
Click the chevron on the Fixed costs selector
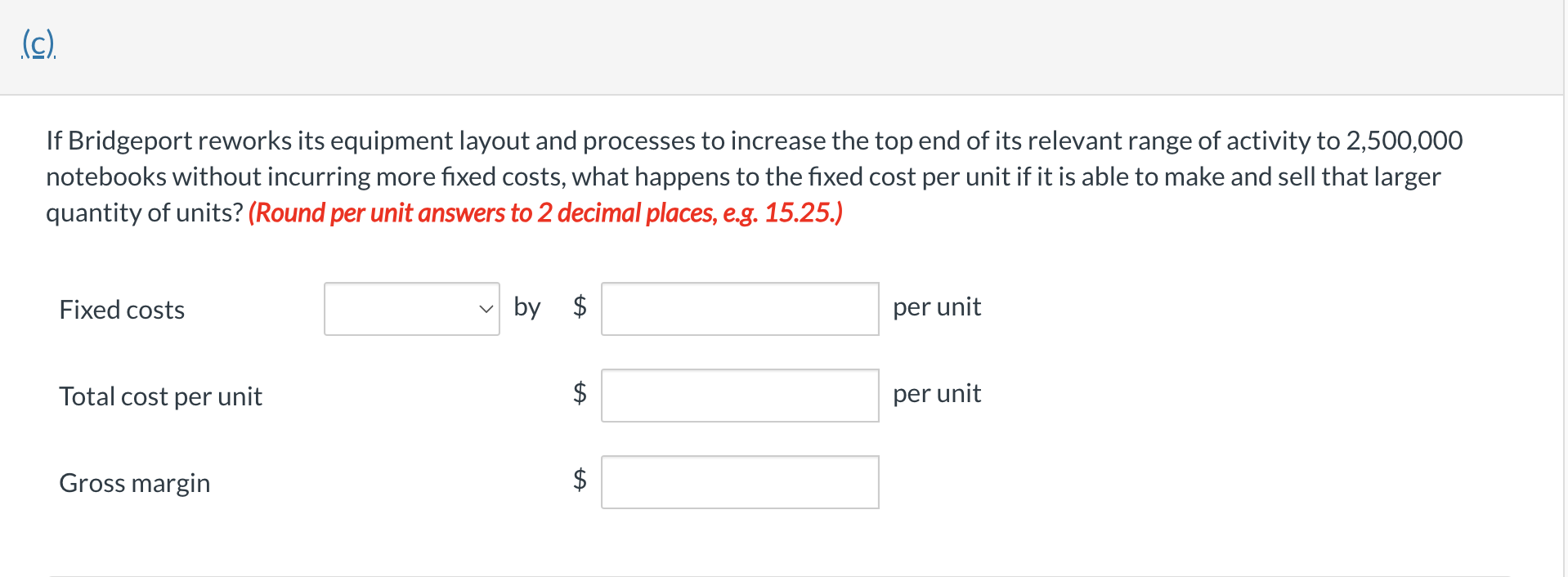[x=486, y=309]
